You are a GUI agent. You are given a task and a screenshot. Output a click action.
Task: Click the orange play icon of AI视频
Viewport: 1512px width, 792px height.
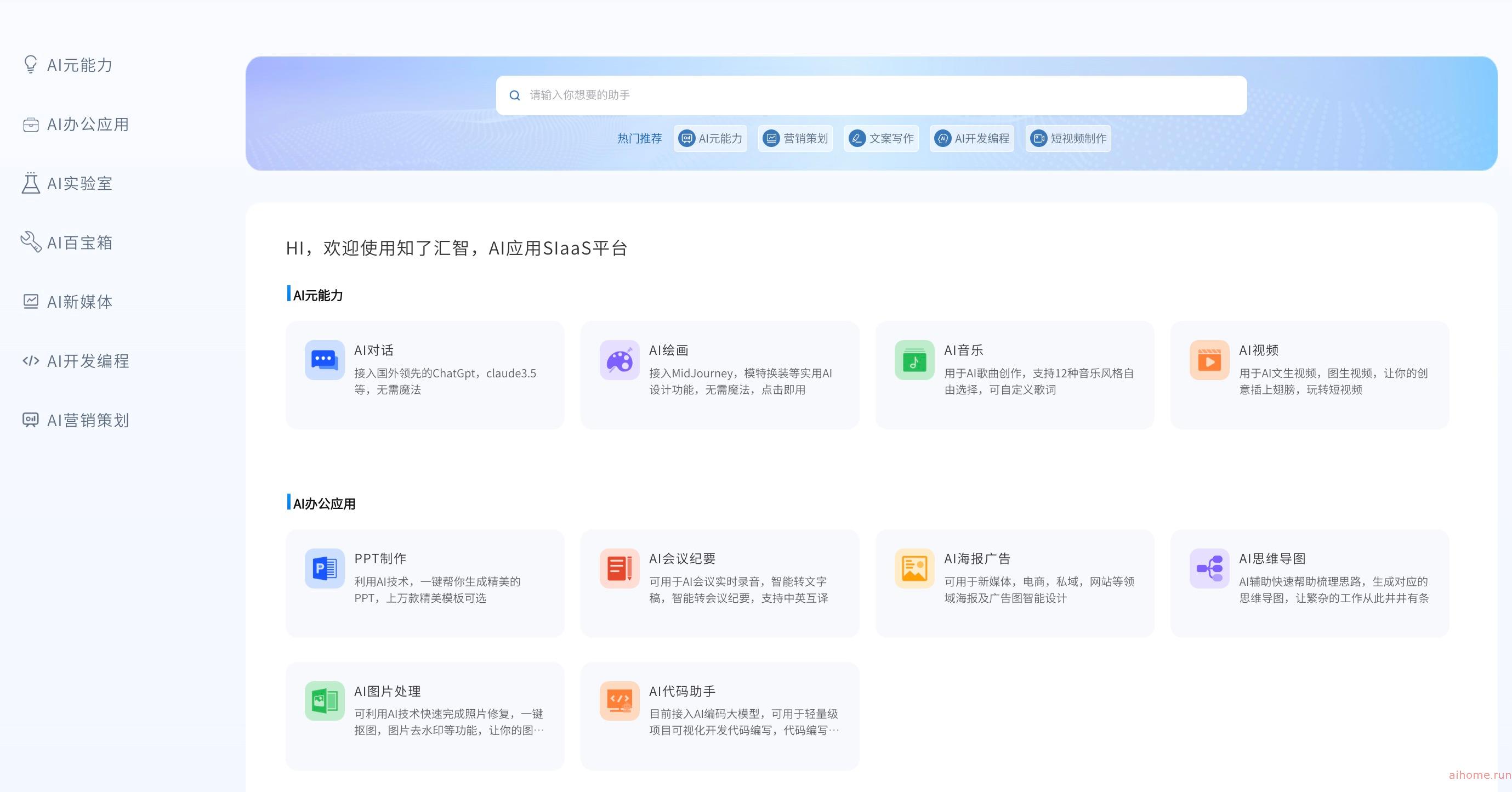click(x=1209, y=360)
